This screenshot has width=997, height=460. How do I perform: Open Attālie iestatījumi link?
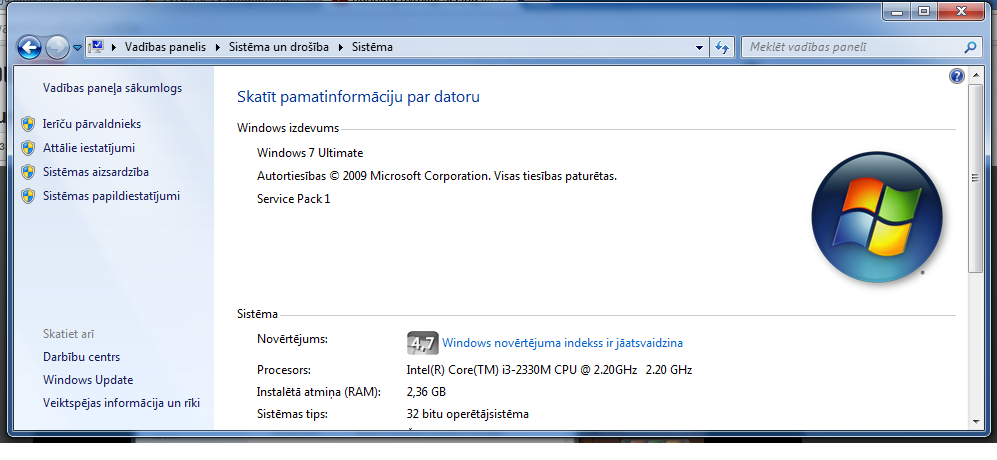(89, 148)
